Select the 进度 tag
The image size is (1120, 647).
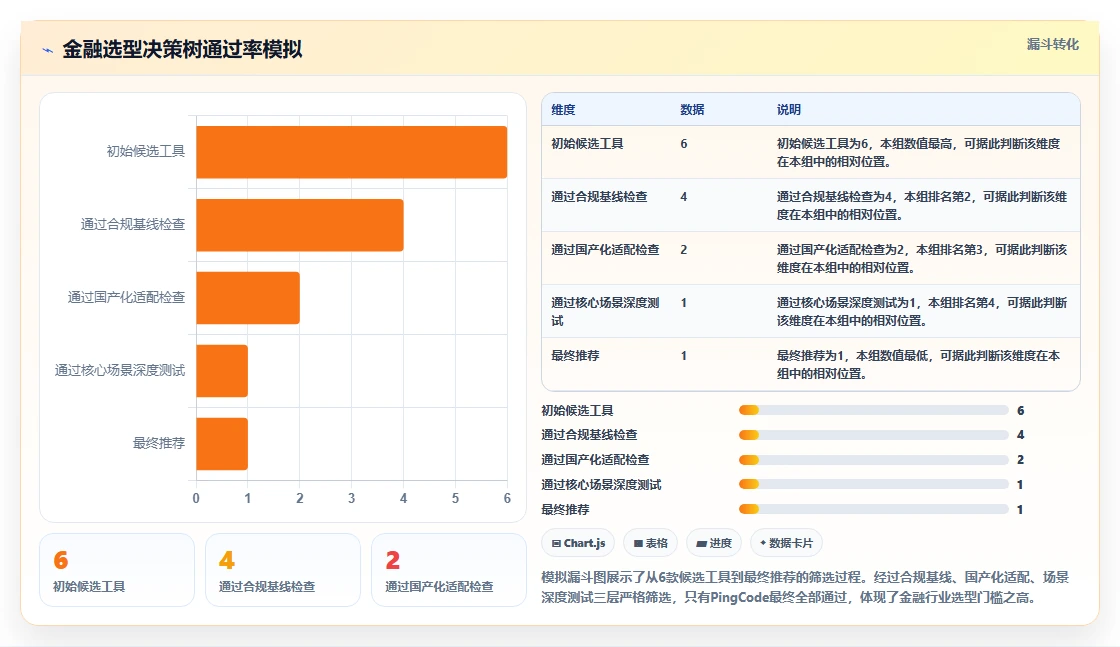[714, 543]
